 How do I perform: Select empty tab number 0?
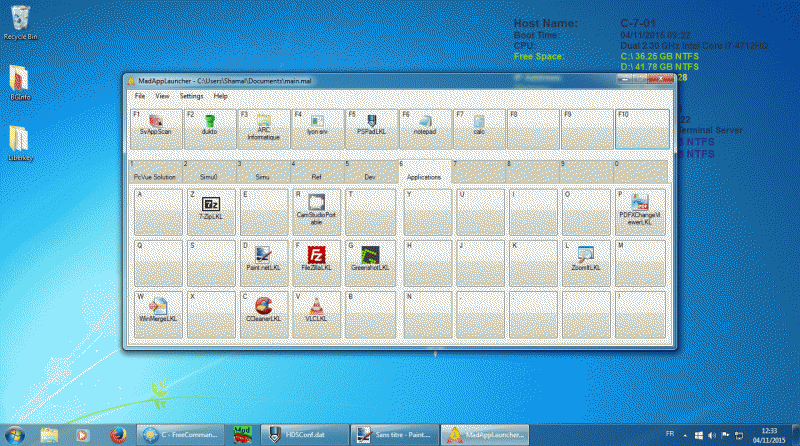coord(641,171)
